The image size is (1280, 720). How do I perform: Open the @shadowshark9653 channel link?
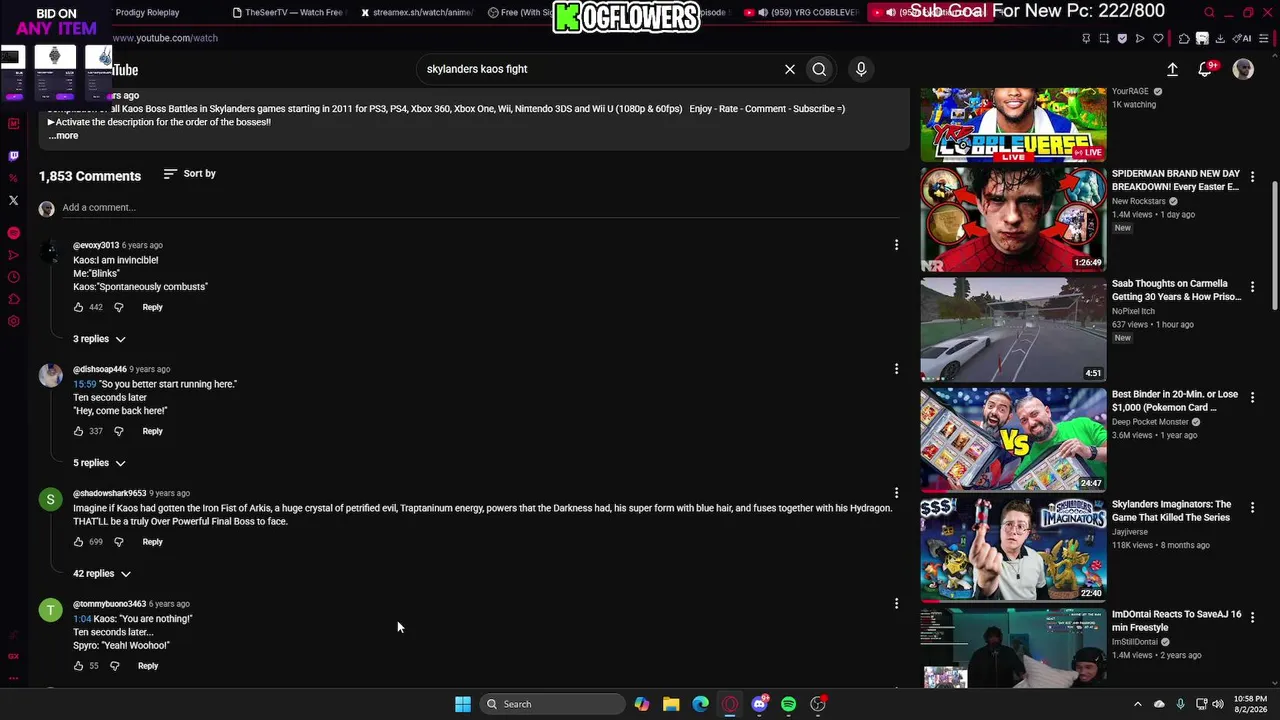[x=109, y=493]
